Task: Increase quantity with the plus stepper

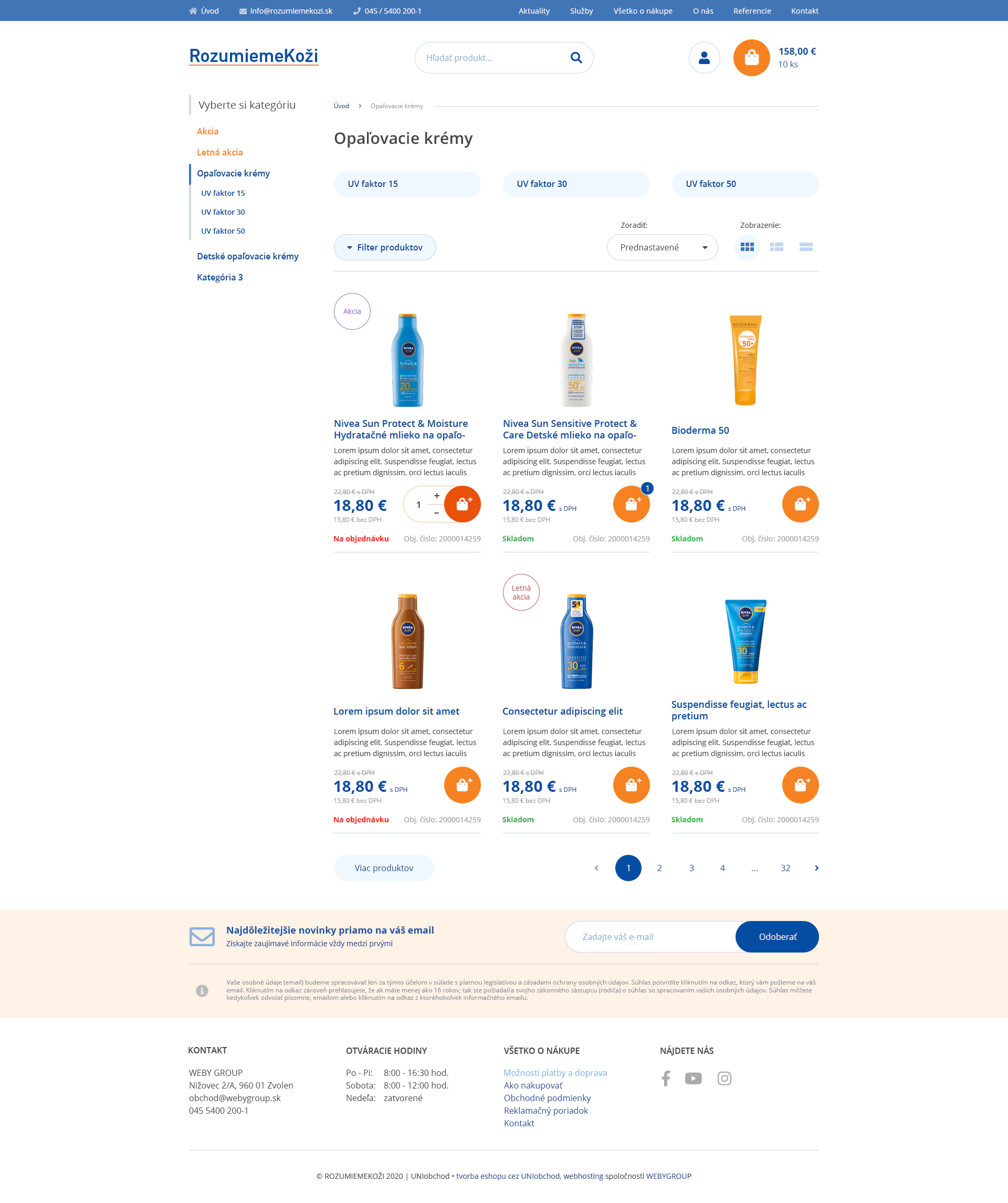Action: coord(436,496)
